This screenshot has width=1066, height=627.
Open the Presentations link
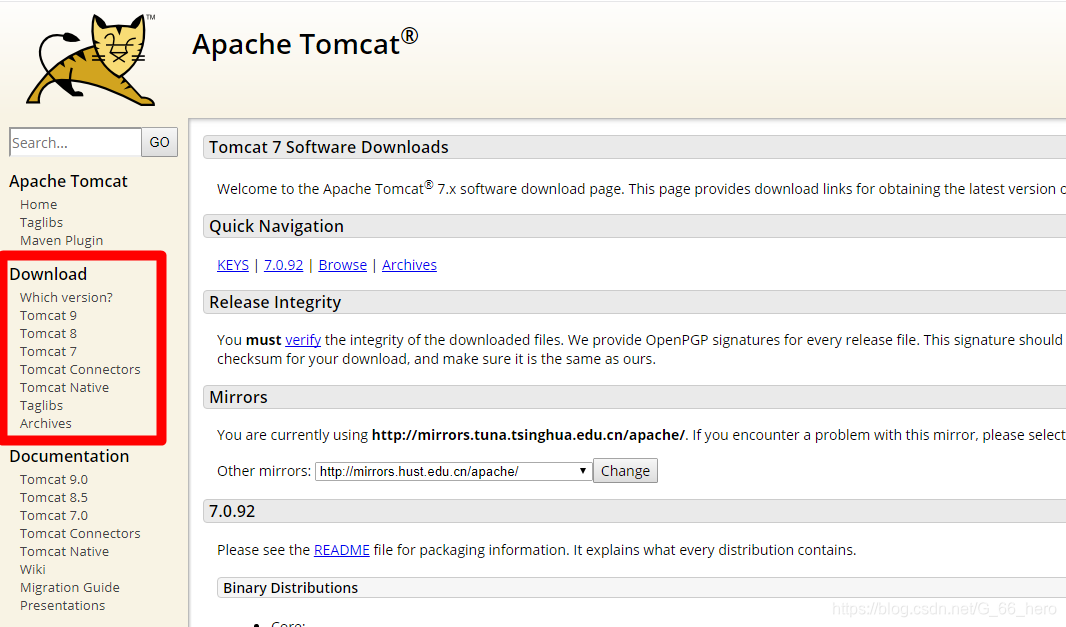click(63, 606)
